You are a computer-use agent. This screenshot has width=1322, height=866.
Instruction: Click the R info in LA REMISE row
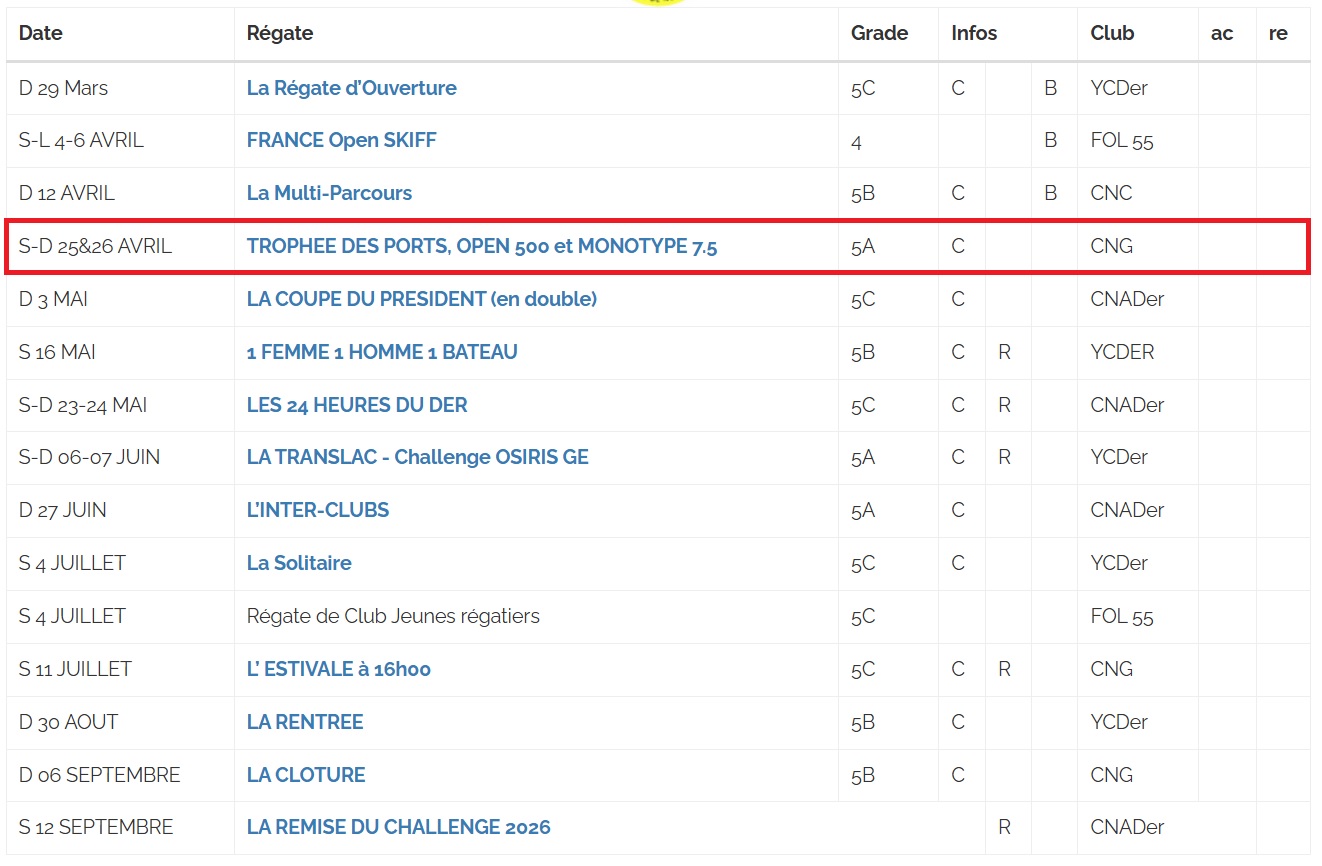tap(1004, 827)
